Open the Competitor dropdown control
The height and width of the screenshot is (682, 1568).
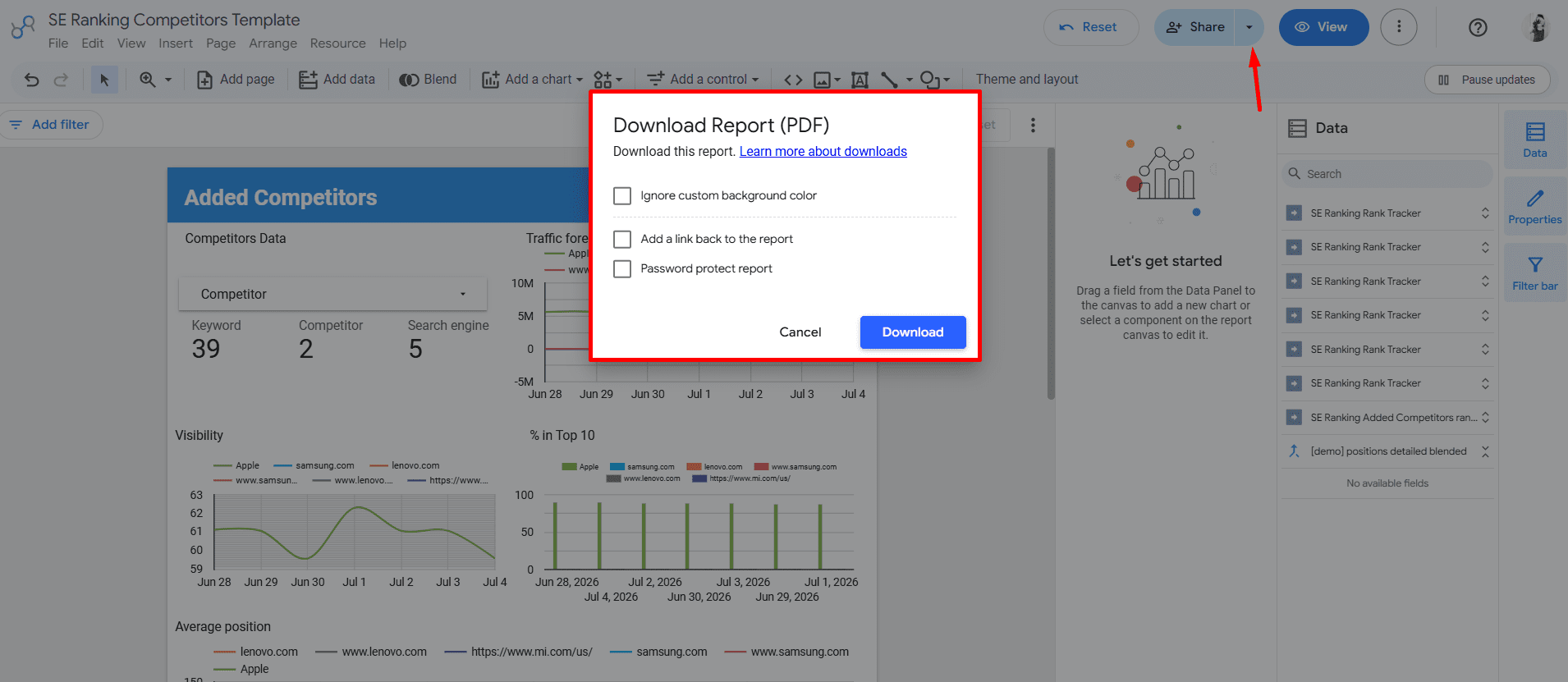coord(332,294)
